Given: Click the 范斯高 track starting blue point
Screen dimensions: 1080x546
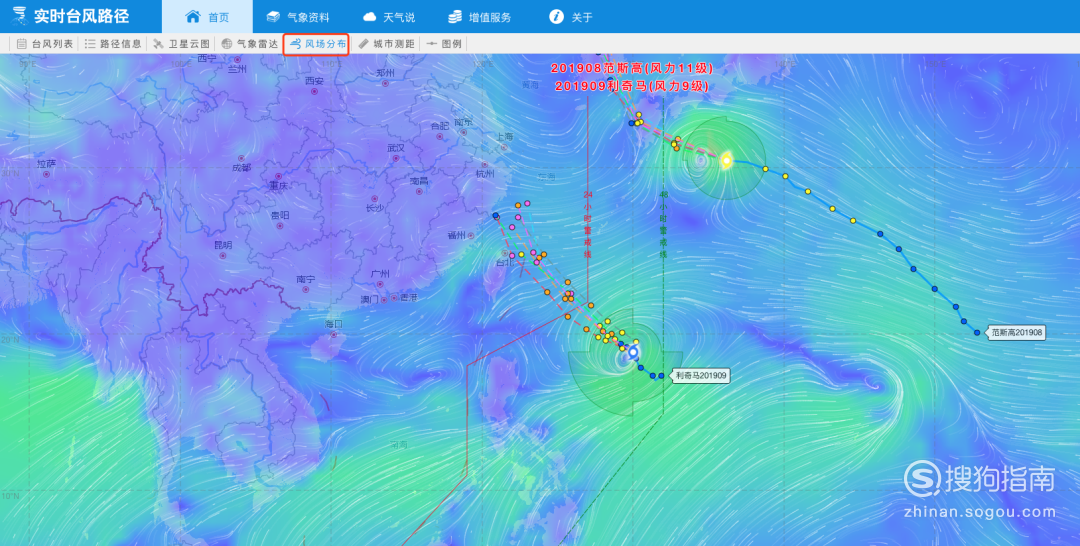Looking at the screenshot, I should pos(977,333).
